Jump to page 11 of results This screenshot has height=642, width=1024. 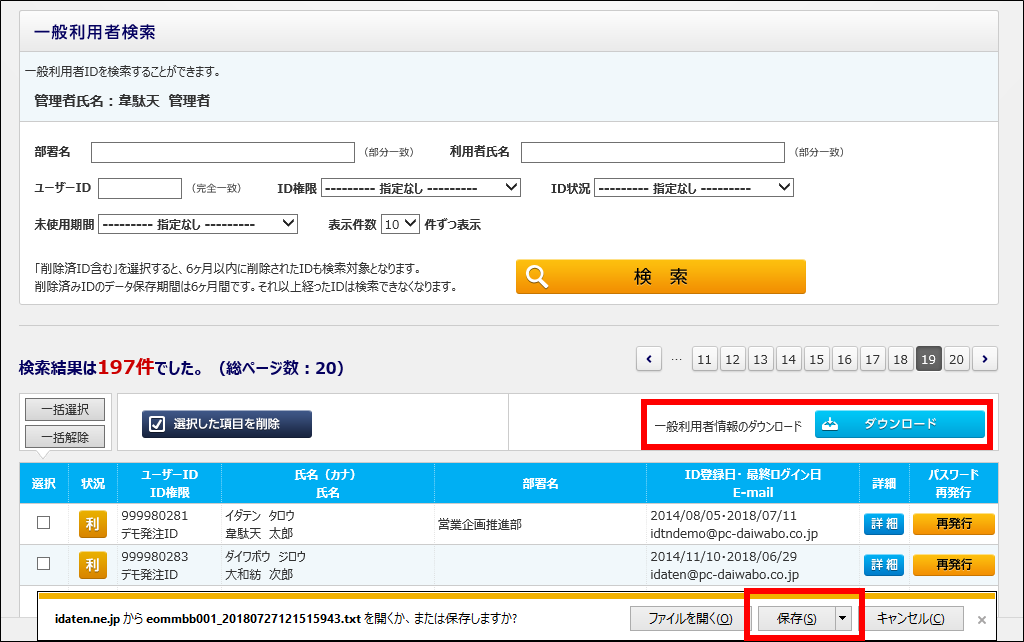[705, 359]
